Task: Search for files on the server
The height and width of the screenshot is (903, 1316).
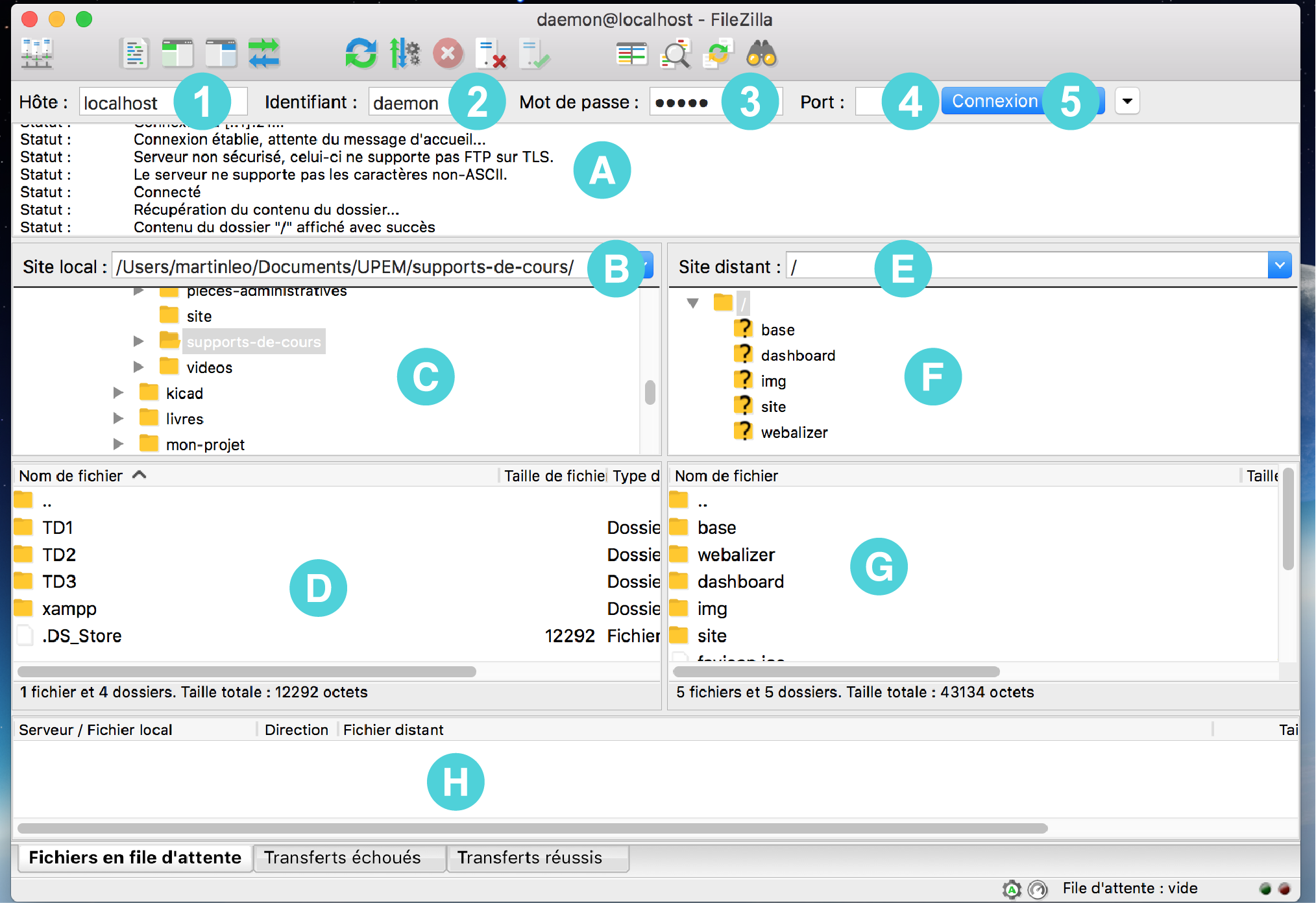Action: click(x=762, y=53)
